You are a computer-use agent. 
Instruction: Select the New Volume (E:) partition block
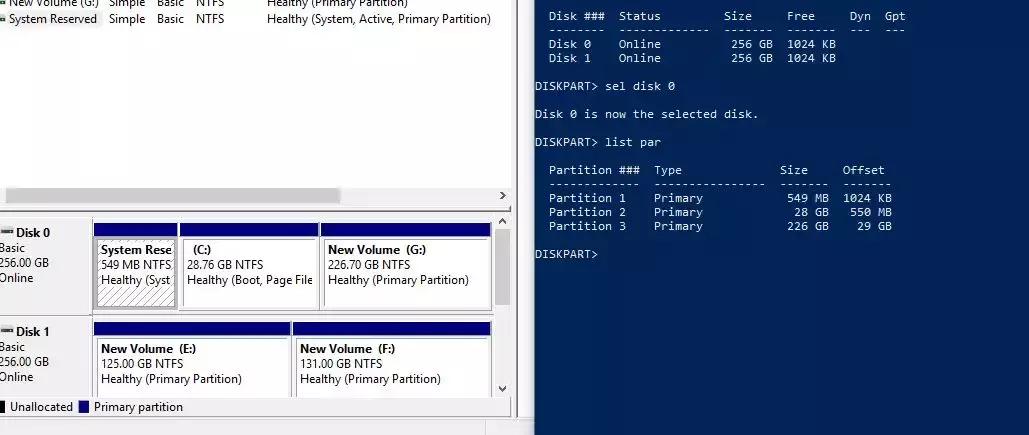[191, 365]
